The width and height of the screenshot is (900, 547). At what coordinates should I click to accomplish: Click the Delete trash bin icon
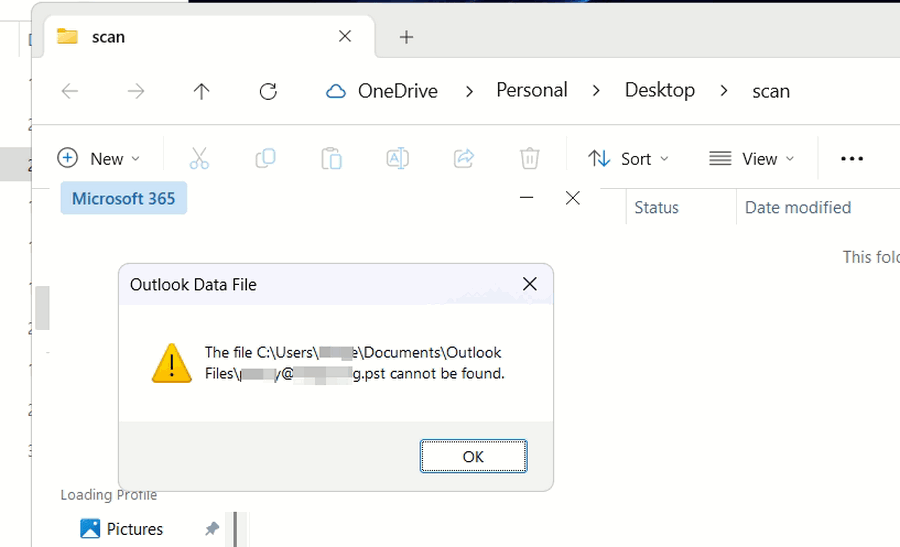click(x=529, y=158)
